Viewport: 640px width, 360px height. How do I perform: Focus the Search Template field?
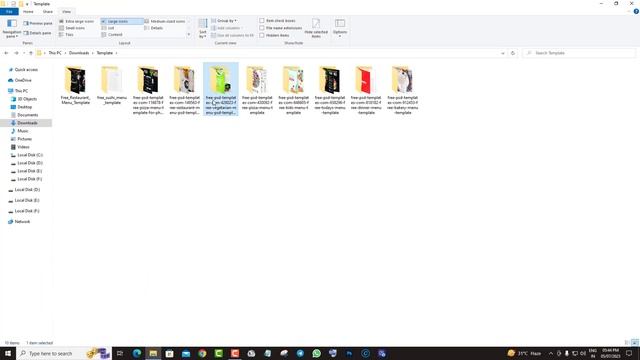[579, 53]
